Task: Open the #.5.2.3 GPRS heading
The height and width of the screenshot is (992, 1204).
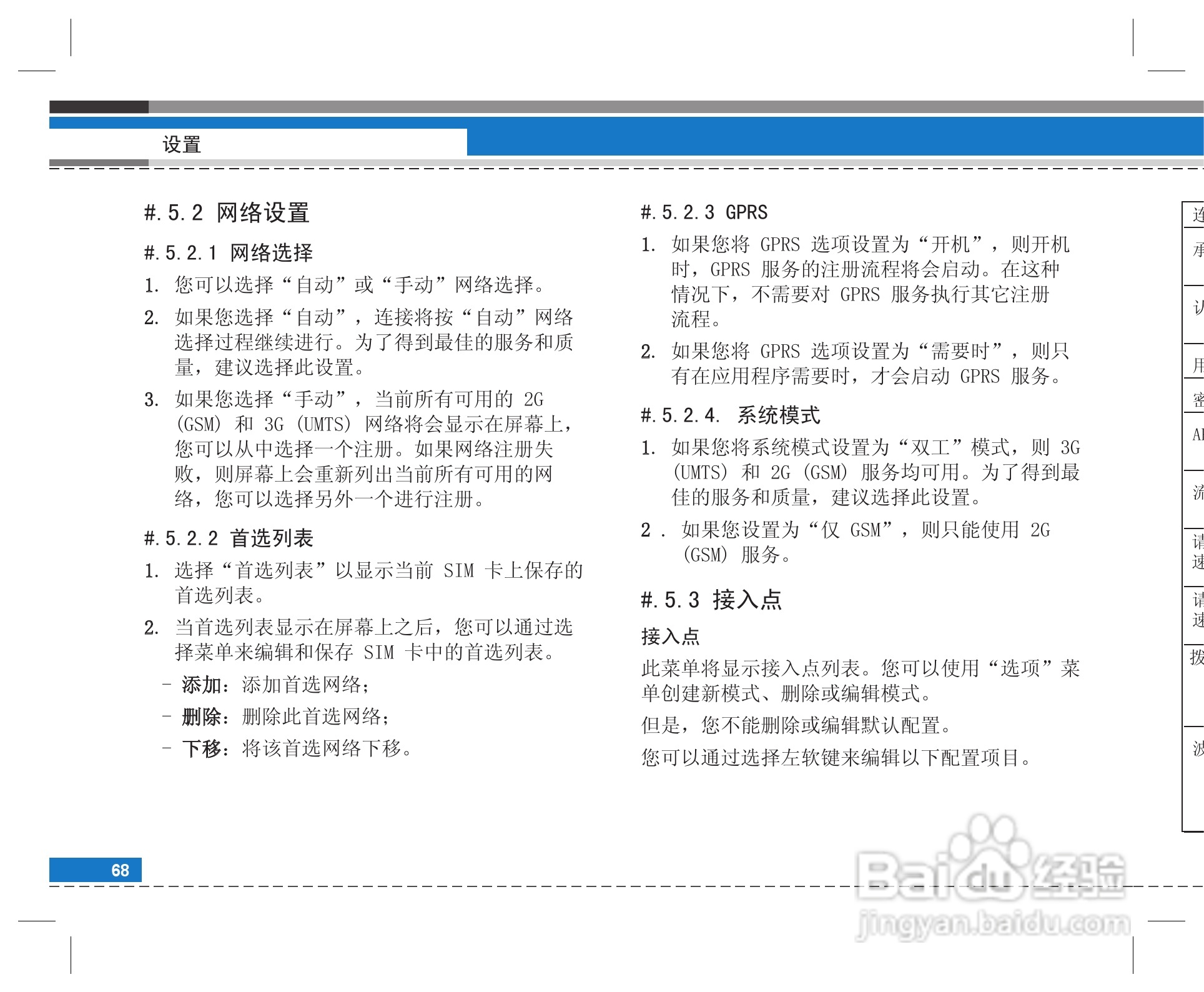Action: tap(704, 211)
